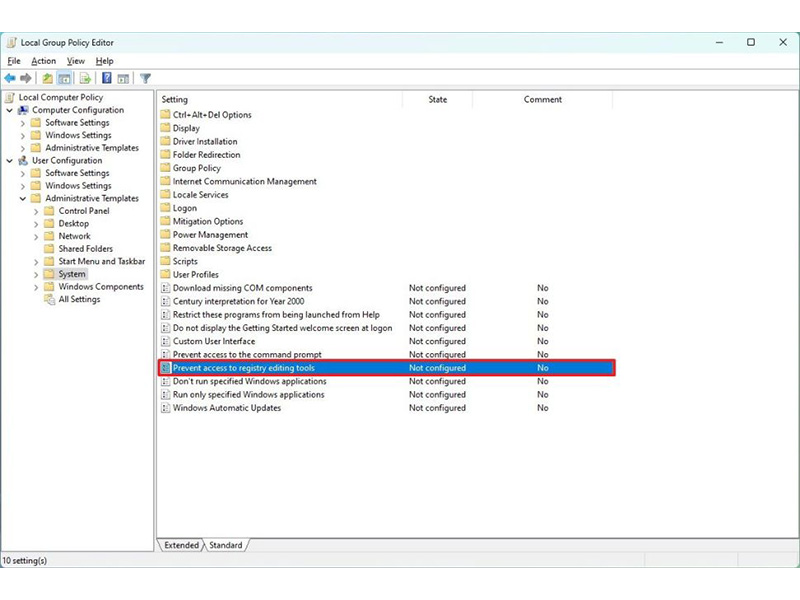This screenshot has height=600, width=800.
Task: Open the View menu
Action: coord(76,61)
